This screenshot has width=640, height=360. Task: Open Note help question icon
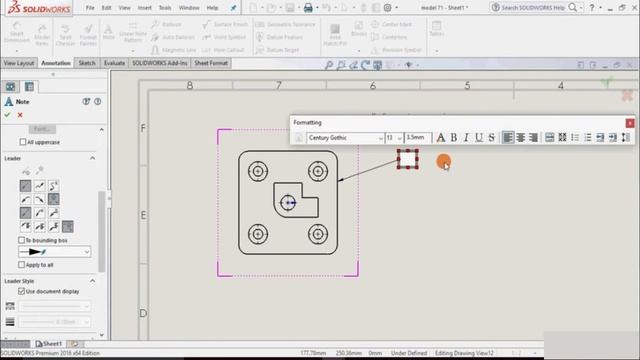click(x=98, y=102)
